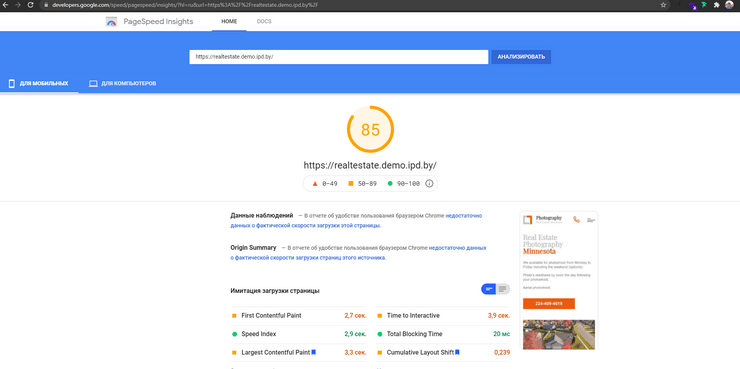Switch metrics to expanded description view
This screenshot has height=369, width=740.
(503, 289)
